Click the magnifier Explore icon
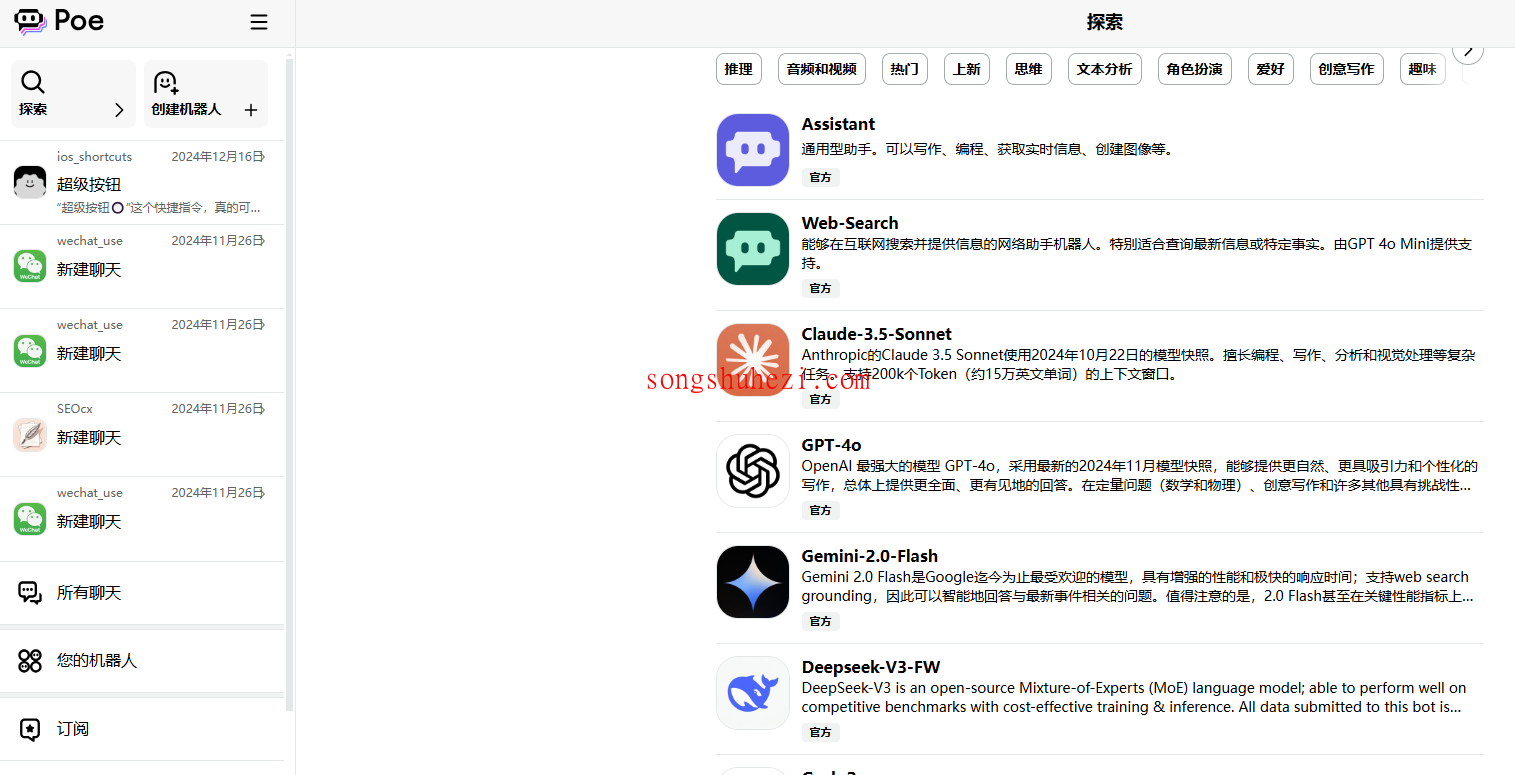The width and height of the screenshot is (1515, 775). (32, 82)
